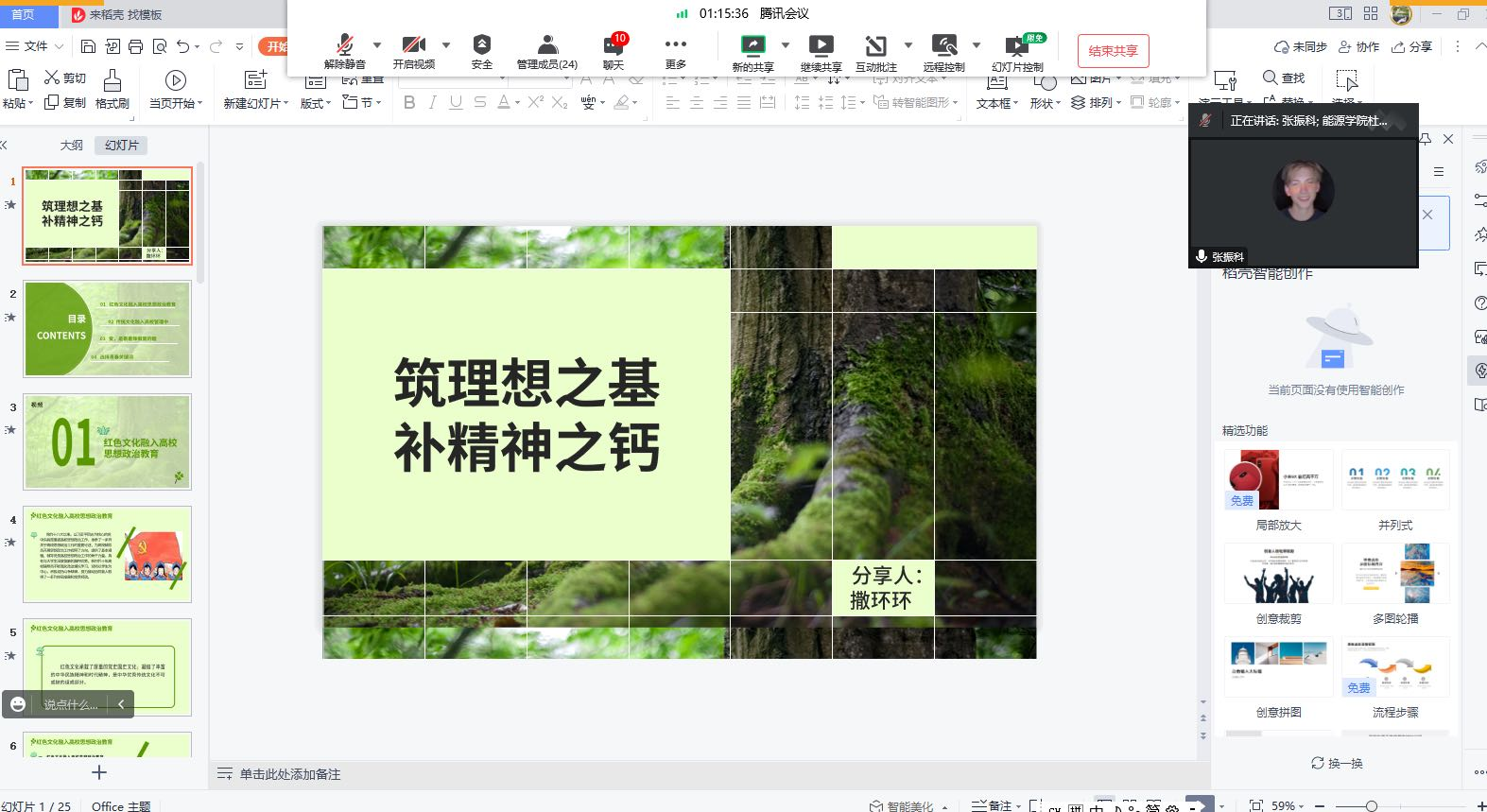Open microphone options arrow beside 解除静音
The image size is (1487, 812).
377,44
